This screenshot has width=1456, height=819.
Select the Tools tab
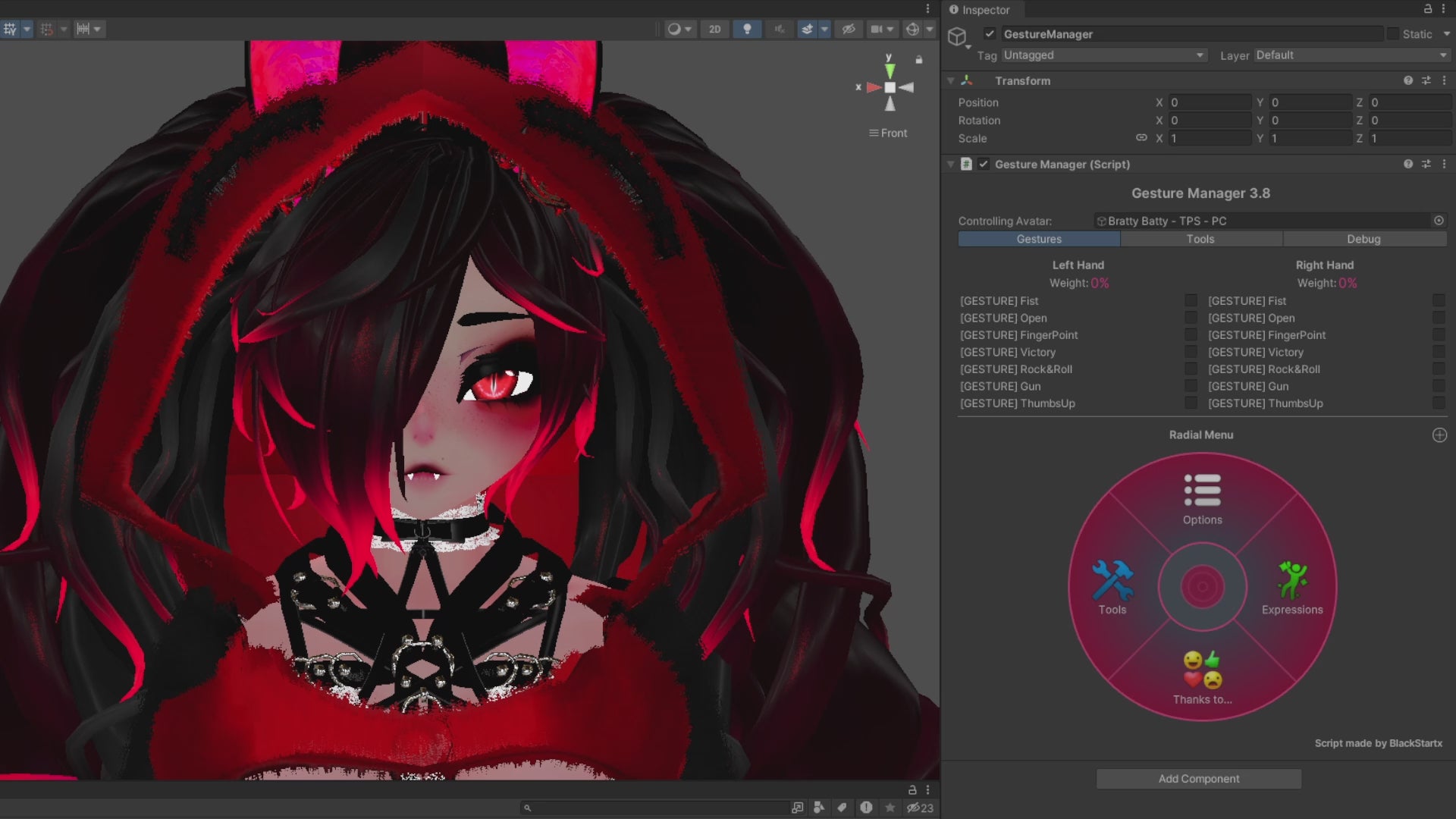tap(1200, 239)
